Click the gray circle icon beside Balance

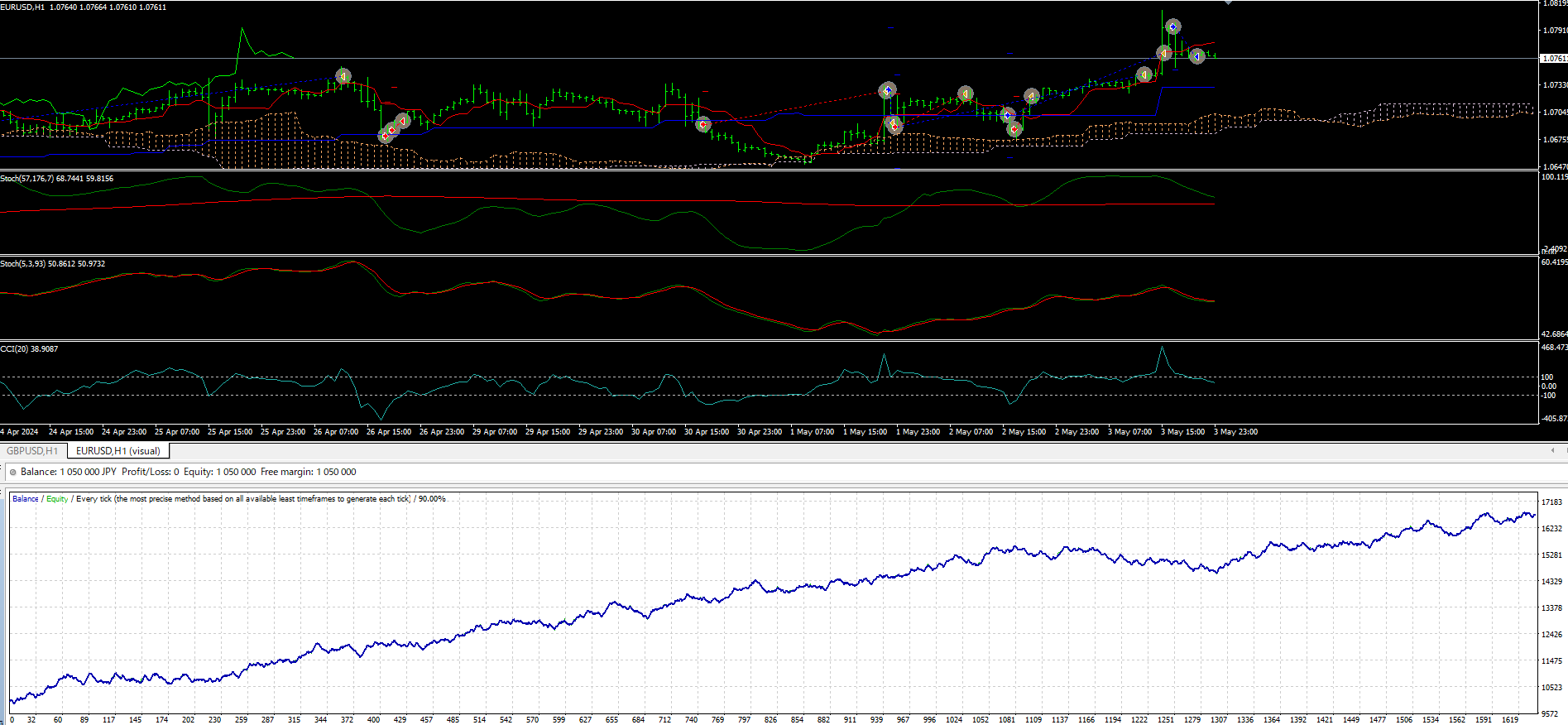tap(12, 473)
